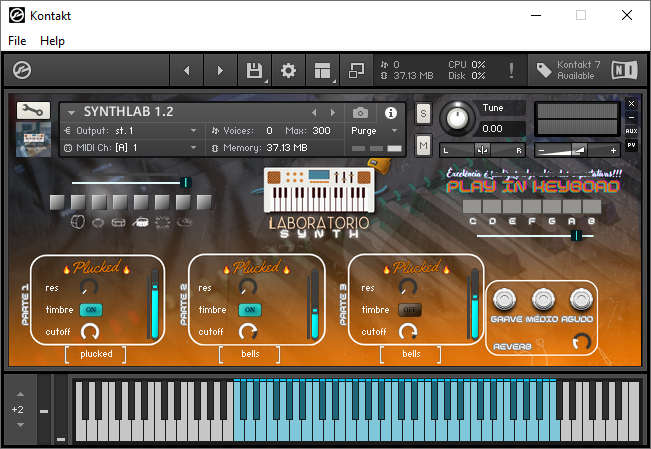This screenshot has height=449, width=651.
Task: Toggle PV button
Action: click(631, 145)
